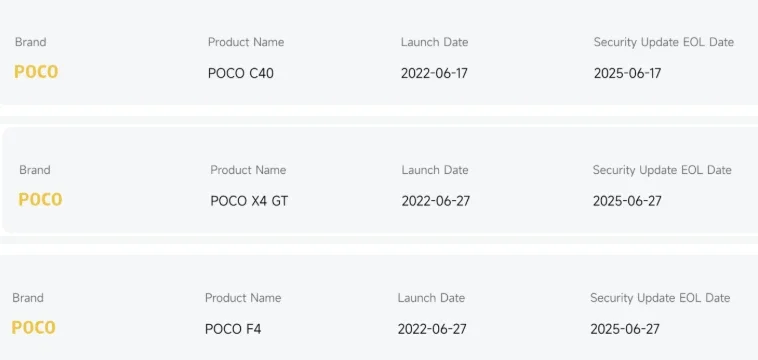
Task: Click the Brand label in the C40 card
Action: 30,42
